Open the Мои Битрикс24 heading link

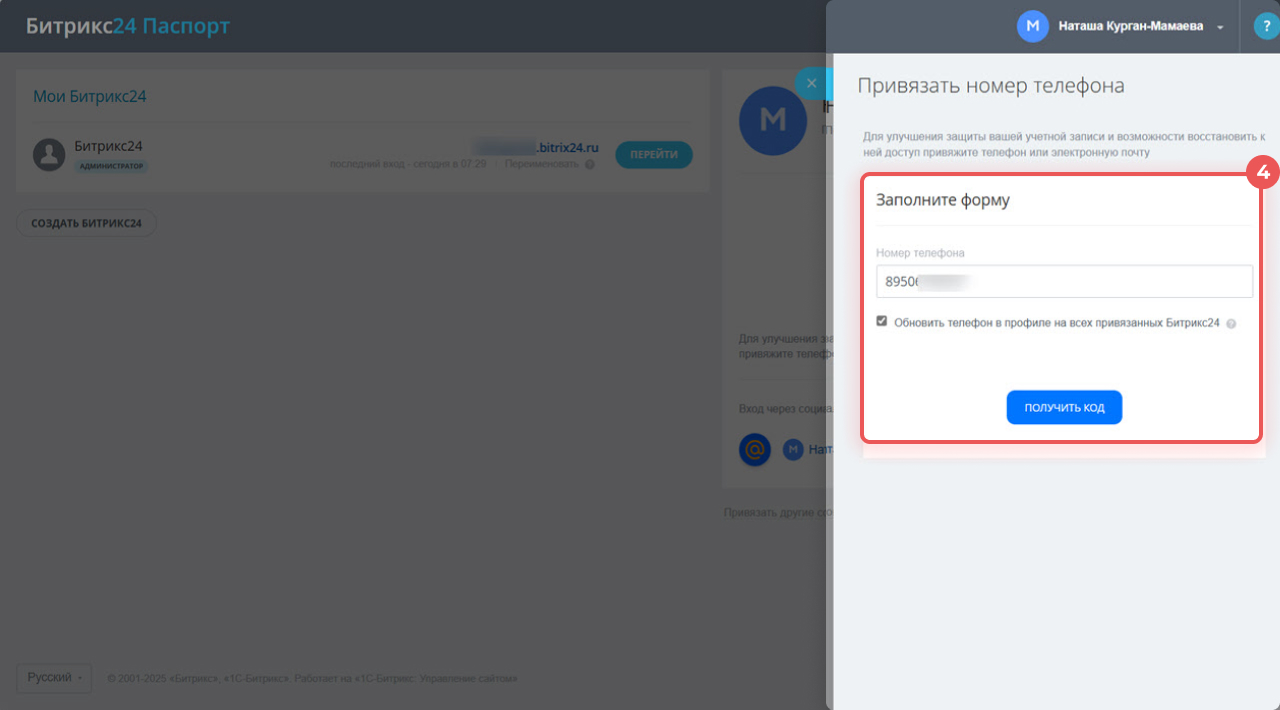coord(90,97)
